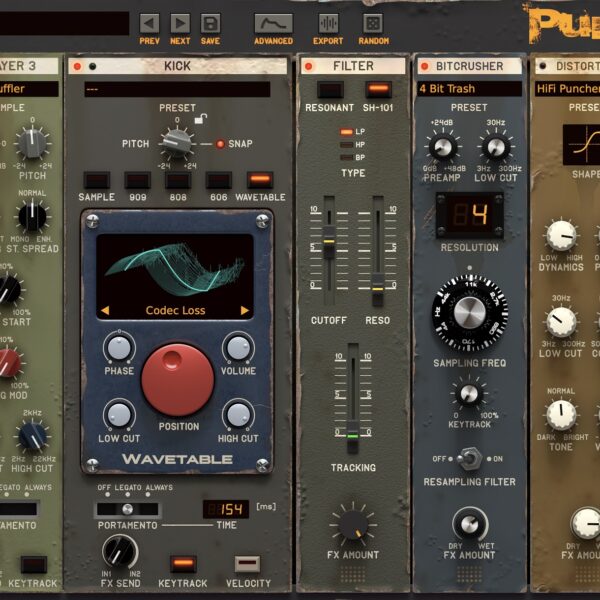600x600 pixels.
Task: Load the previous preset with PREV
Action: 149,24
